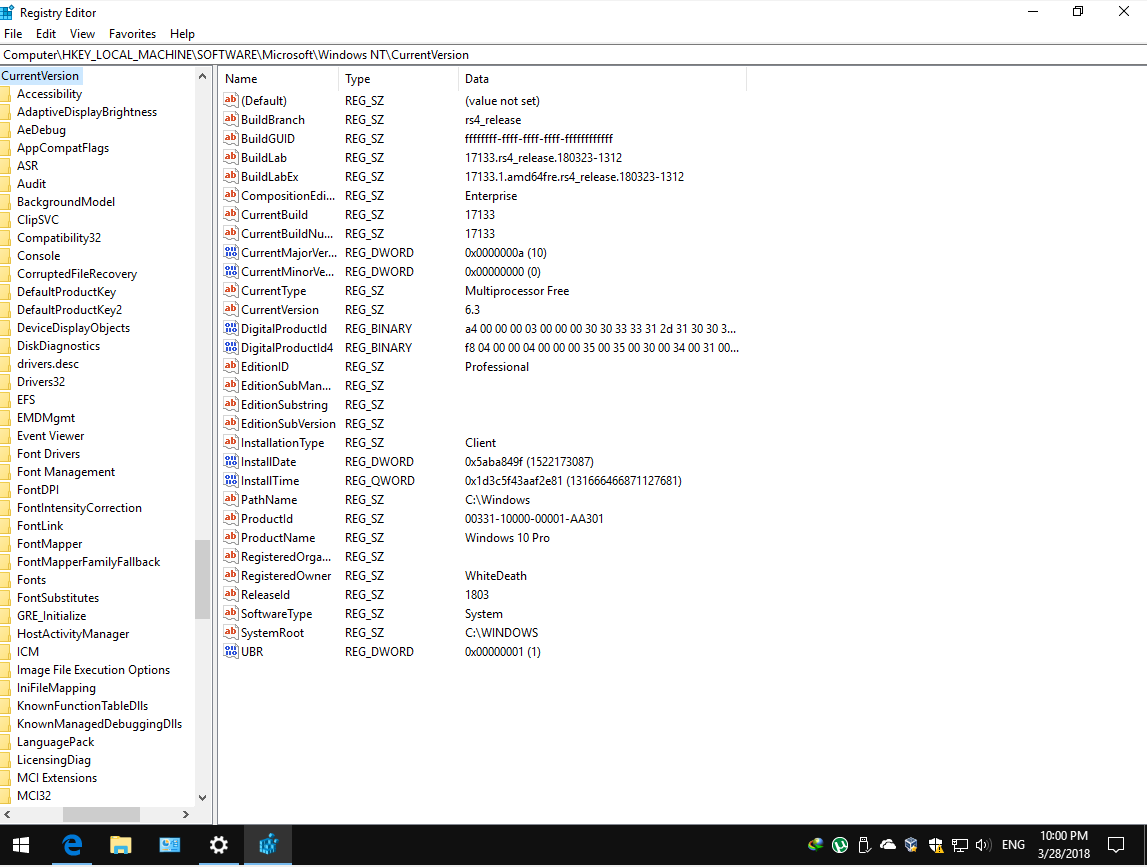Click the key tree's vertical scrollbar thumb

coord(203,579)
